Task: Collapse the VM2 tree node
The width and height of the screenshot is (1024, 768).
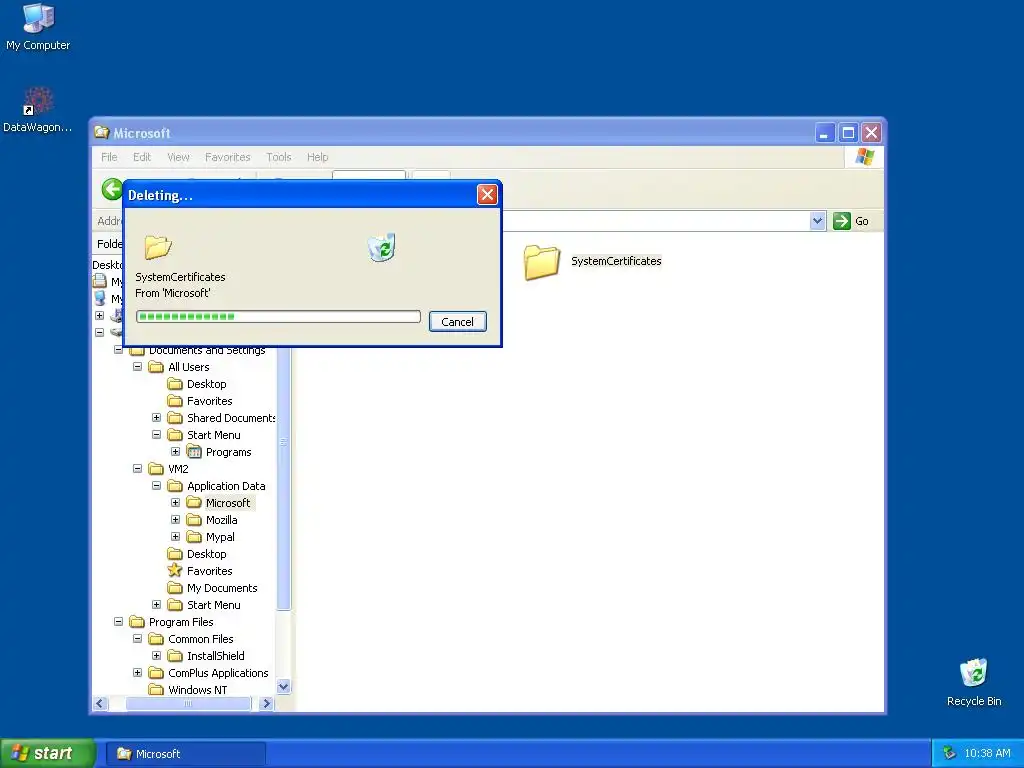Action: (137, 468)
